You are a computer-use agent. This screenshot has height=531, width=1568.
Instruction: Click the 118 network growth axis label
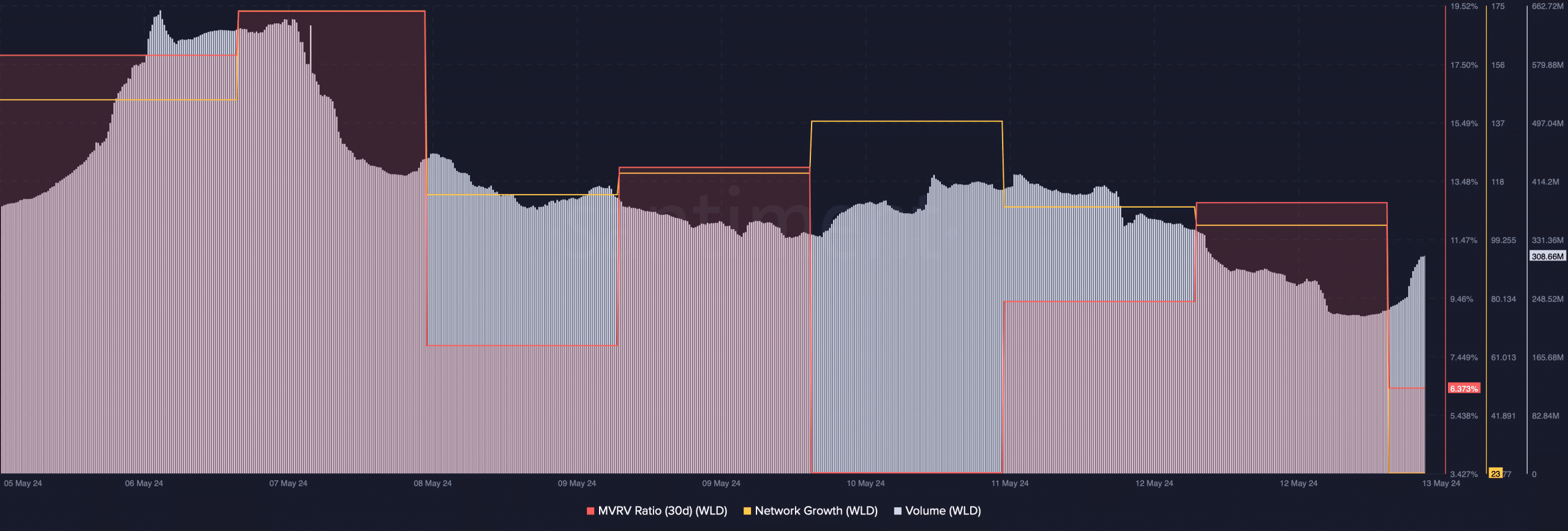tap(1498, 182)
